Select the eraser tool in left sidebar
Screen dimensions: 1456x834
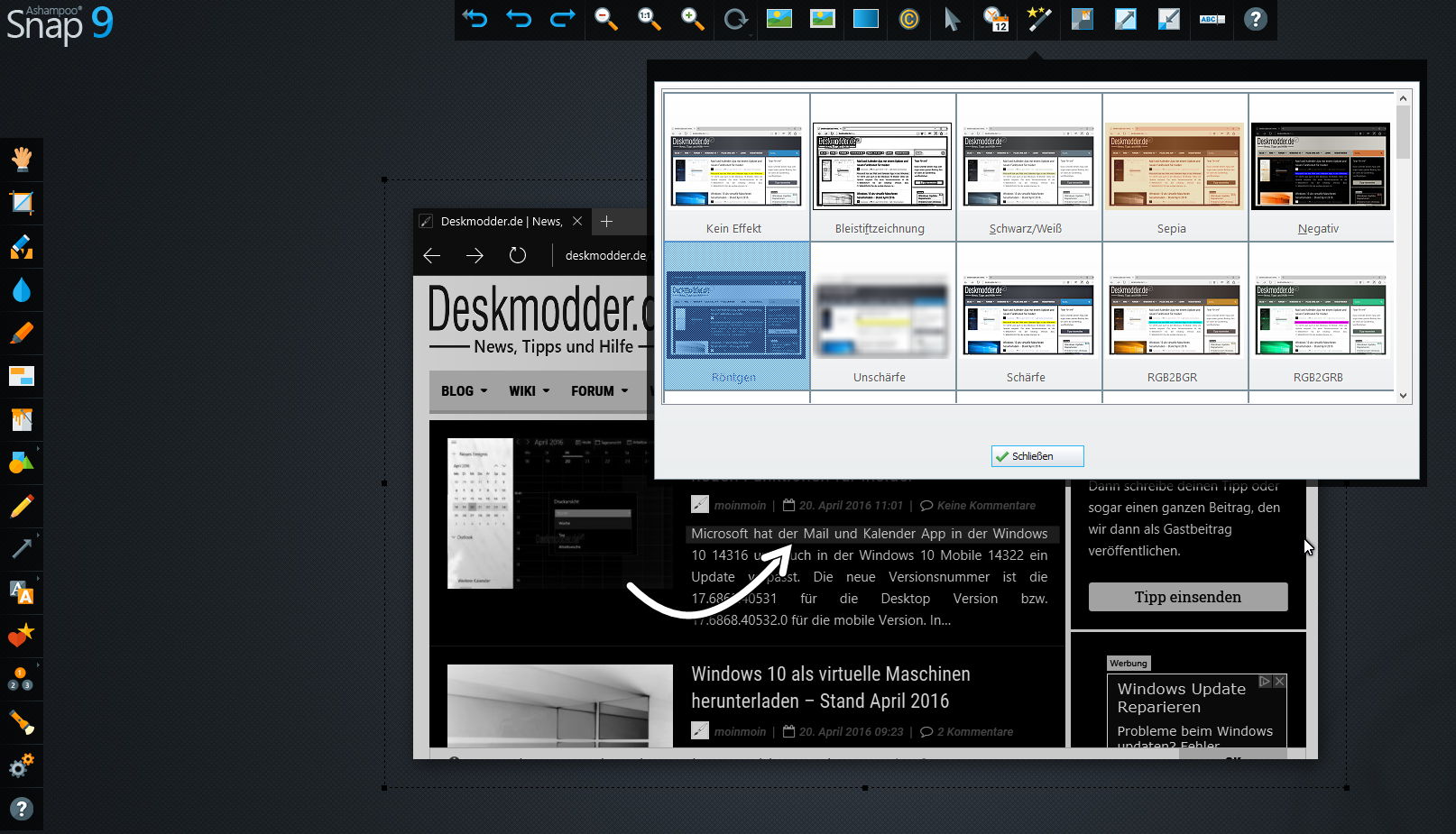pyautogui.click(x=22, y=246)
